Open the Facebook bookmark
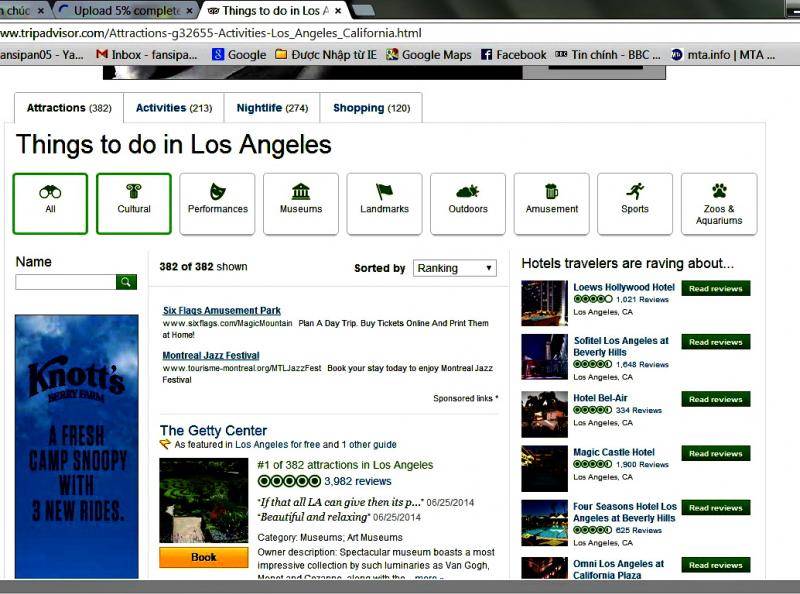The height and width of the screenshot is (594, 800). tap(514, 55)
